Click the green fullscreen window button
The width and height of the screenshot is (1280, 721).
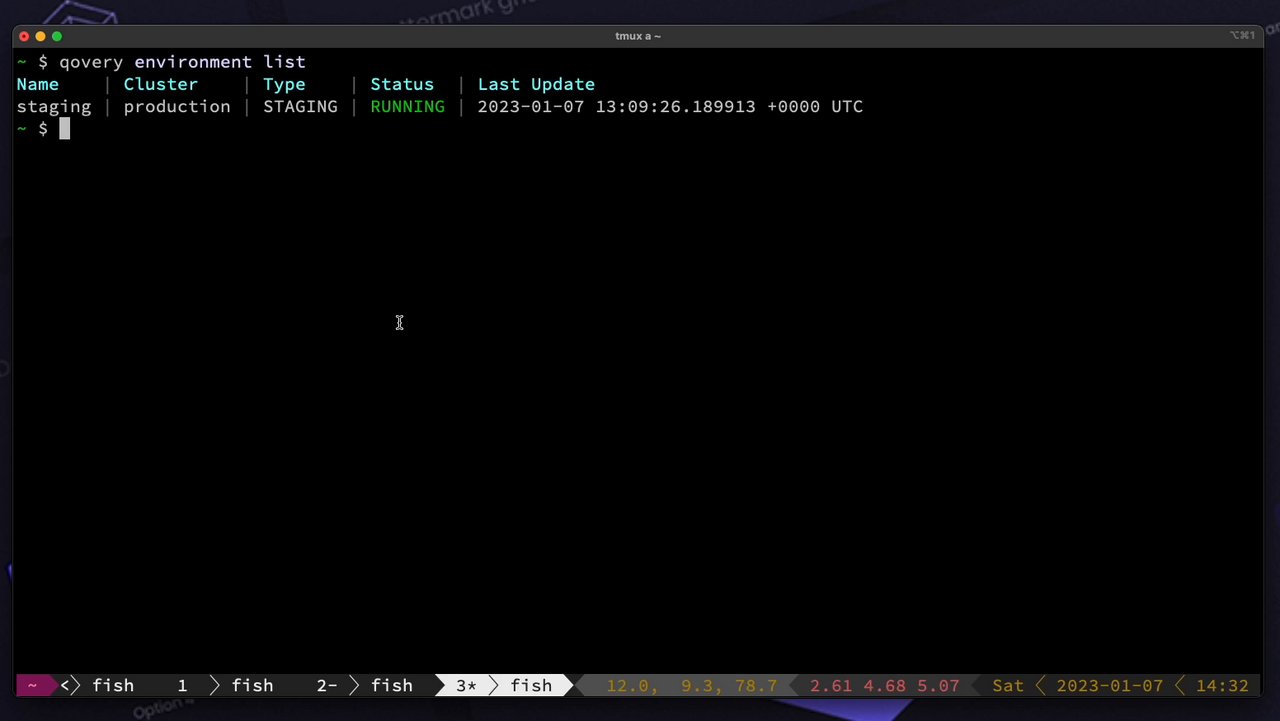point(57,36)
